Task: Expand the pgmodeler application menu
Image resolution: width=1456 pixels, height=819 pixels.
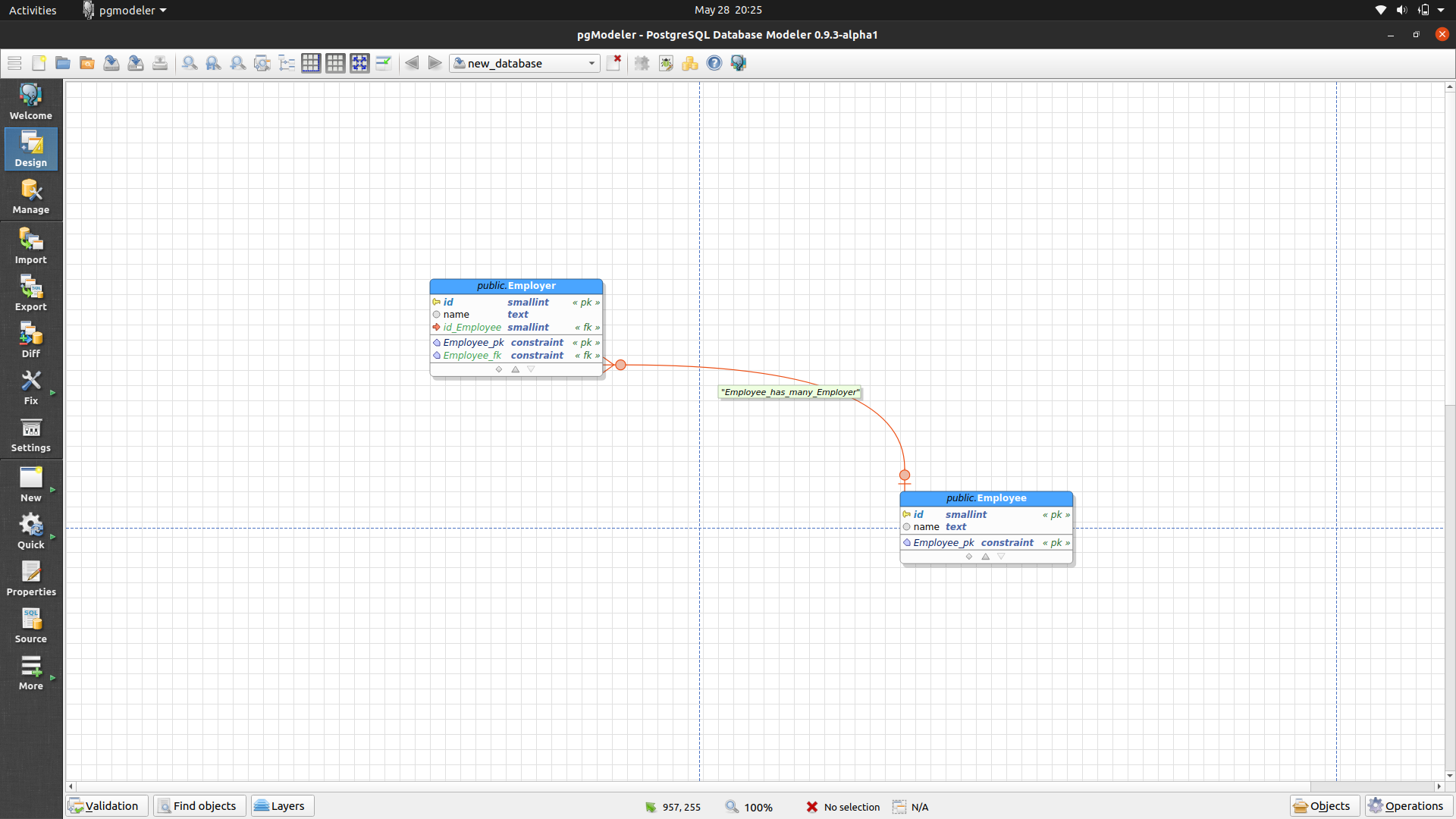Action: [x=126, y=10]
